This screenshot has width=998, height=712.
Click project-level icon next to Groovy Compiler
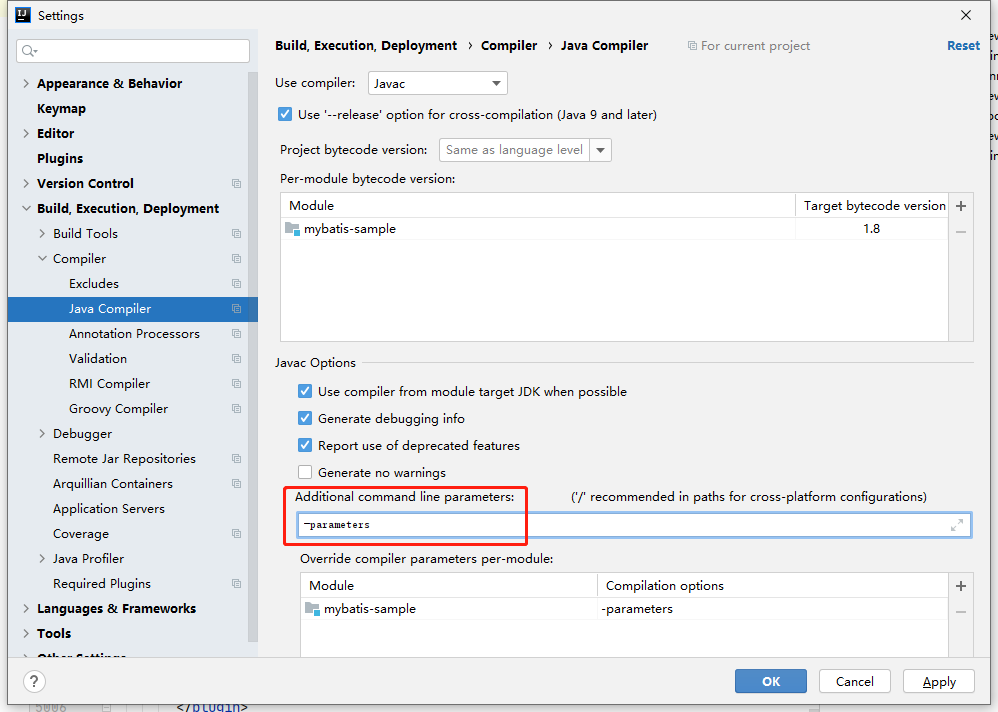coord(237,408)
